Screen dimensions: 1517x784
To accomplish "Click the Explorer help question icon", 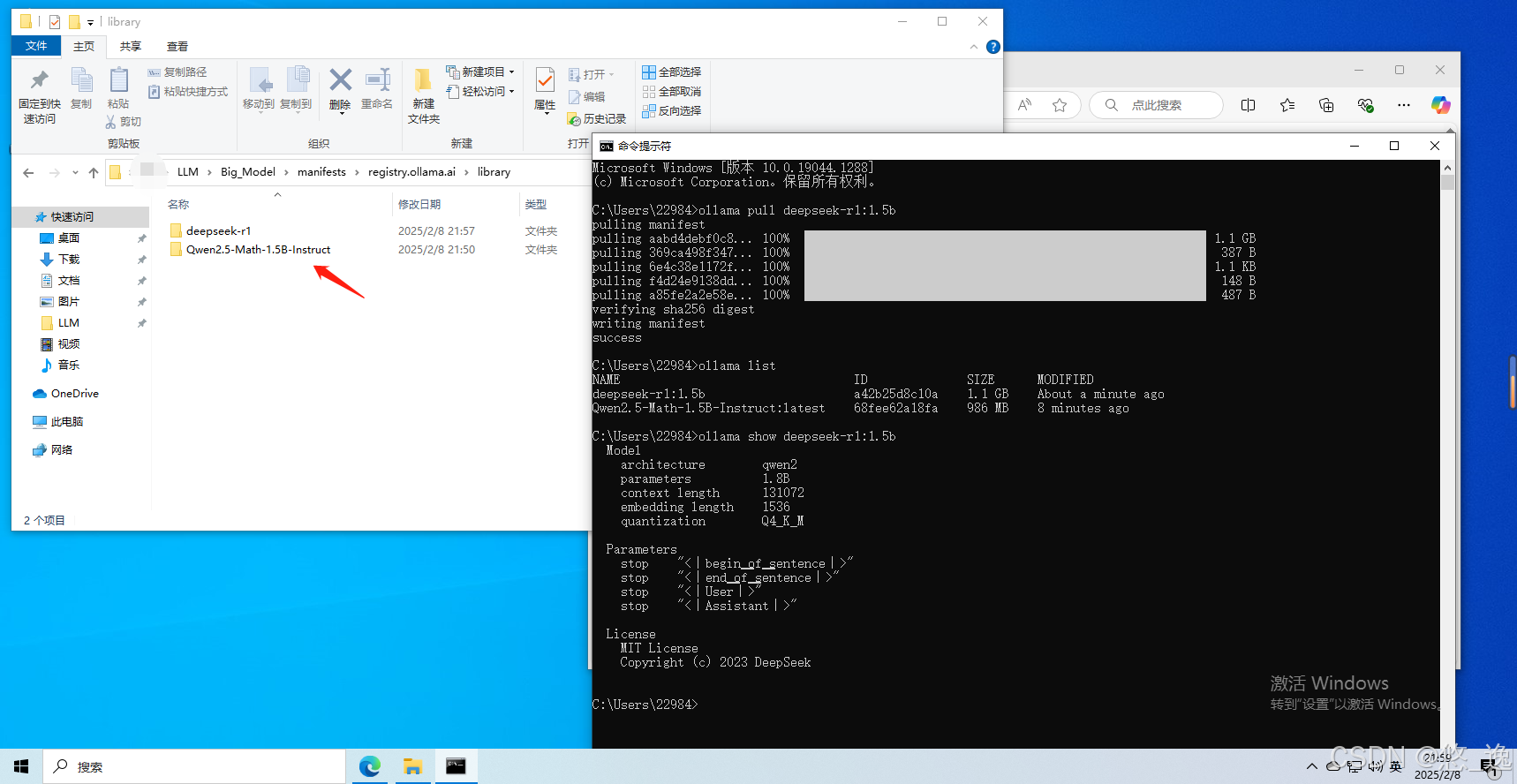I will [x=993, y=47].
